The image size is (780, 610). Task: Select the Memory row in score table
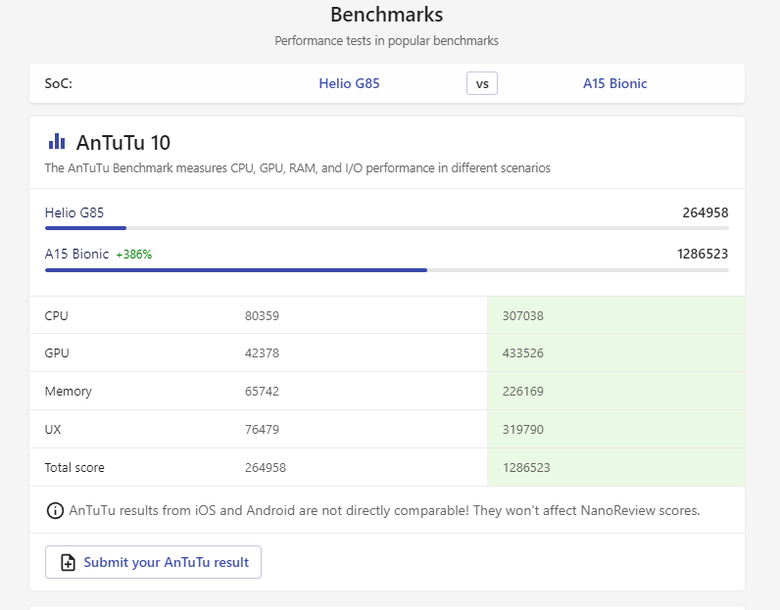[387, 391]
